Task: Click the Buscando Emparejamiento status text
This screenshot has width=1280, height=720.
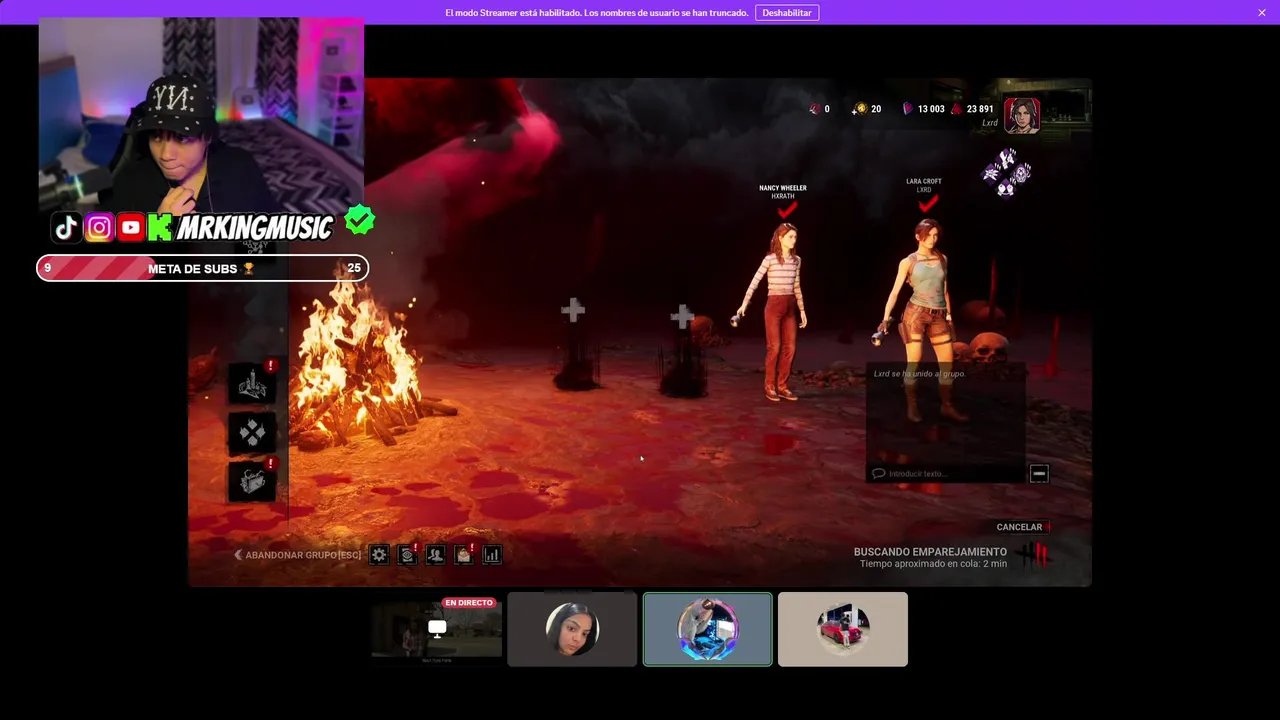Action: [x=930, y=552]
